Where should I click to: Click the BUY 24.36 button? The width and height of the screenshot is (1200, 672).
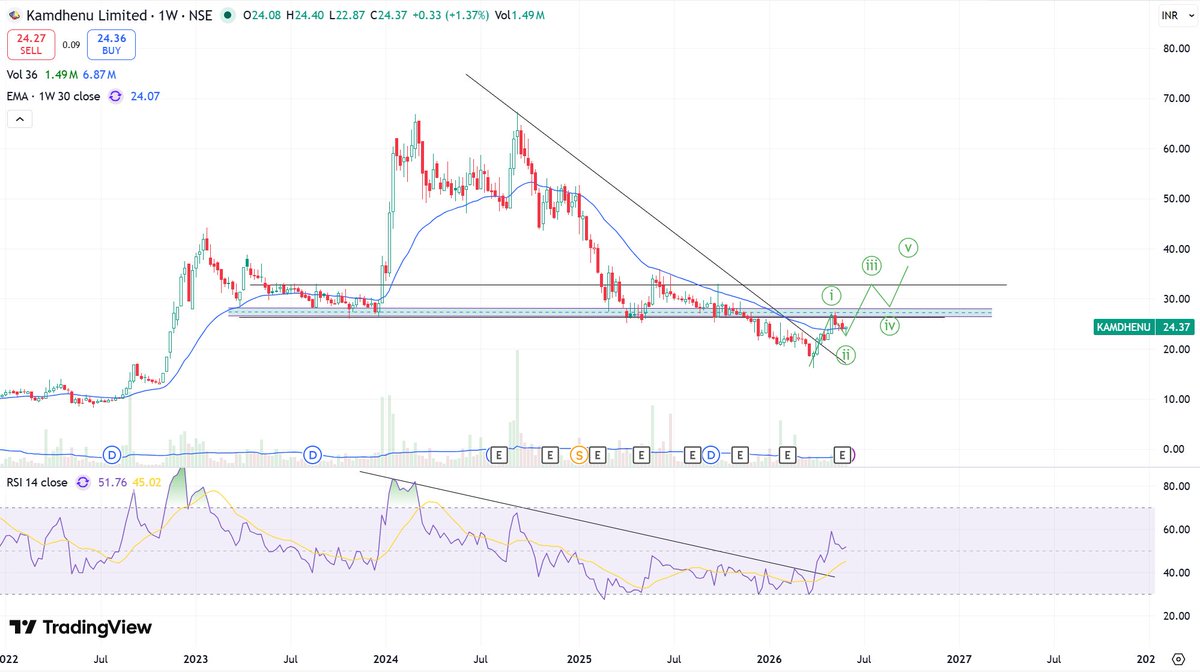coord(111,45)
